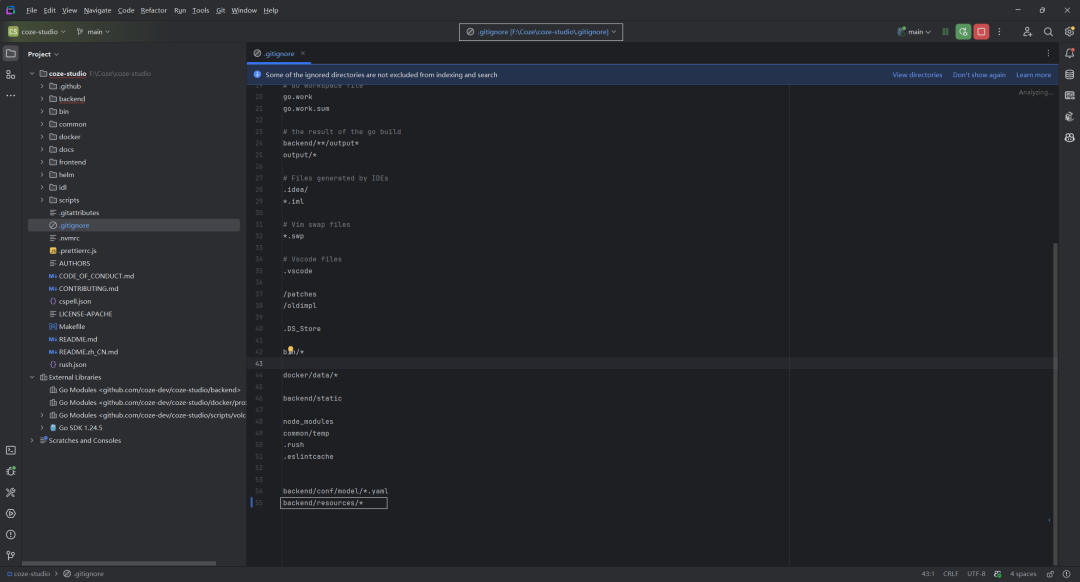Screen dimensions: 1080x582
Task: Click the 43:1 caret position
Action: [x=928, y=574]
